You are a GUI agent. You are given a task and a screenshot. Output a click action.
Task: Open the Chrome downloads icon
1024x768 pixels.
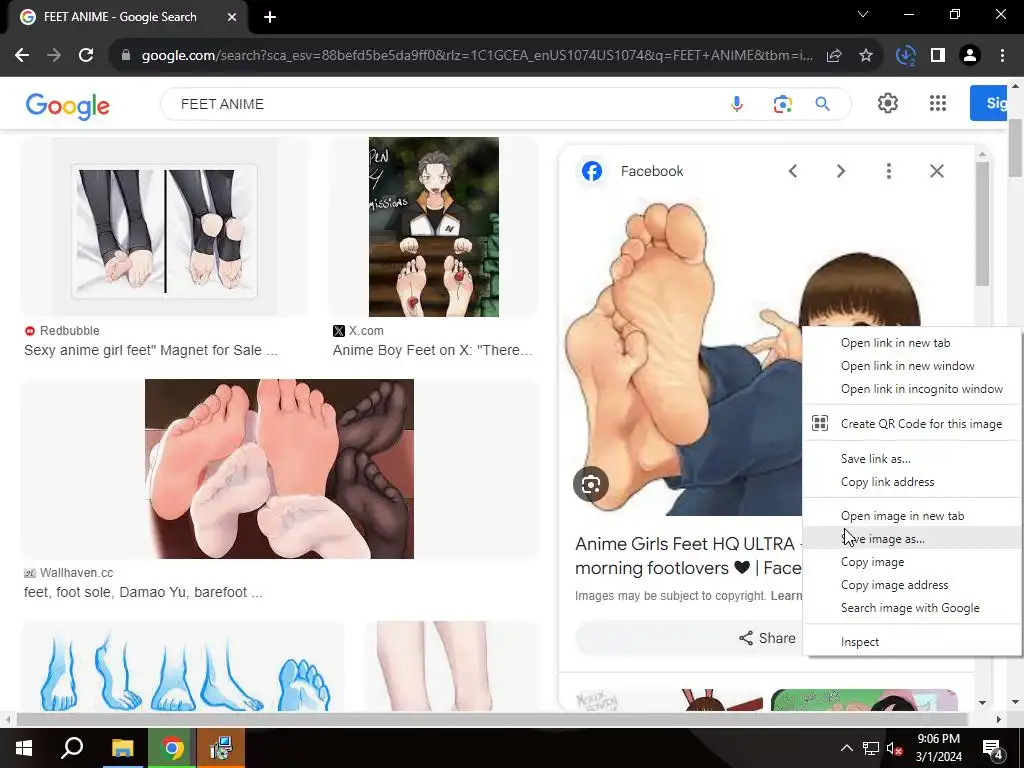pyautogui.click(x=906, y=56)
